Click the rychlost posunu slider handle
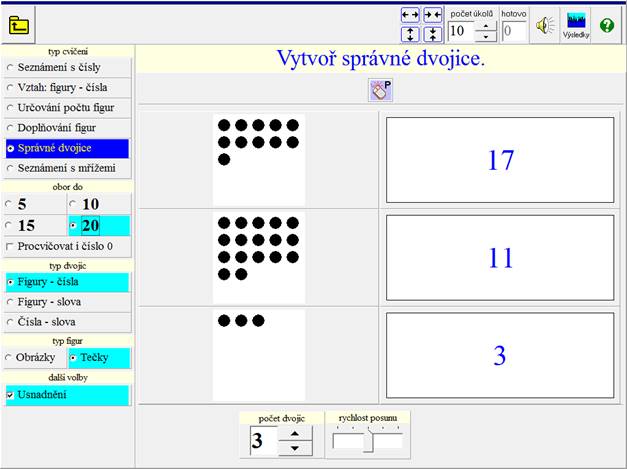The width and height of the screenshot is (627, 469). pyautogui.click(x=369, y=442)
